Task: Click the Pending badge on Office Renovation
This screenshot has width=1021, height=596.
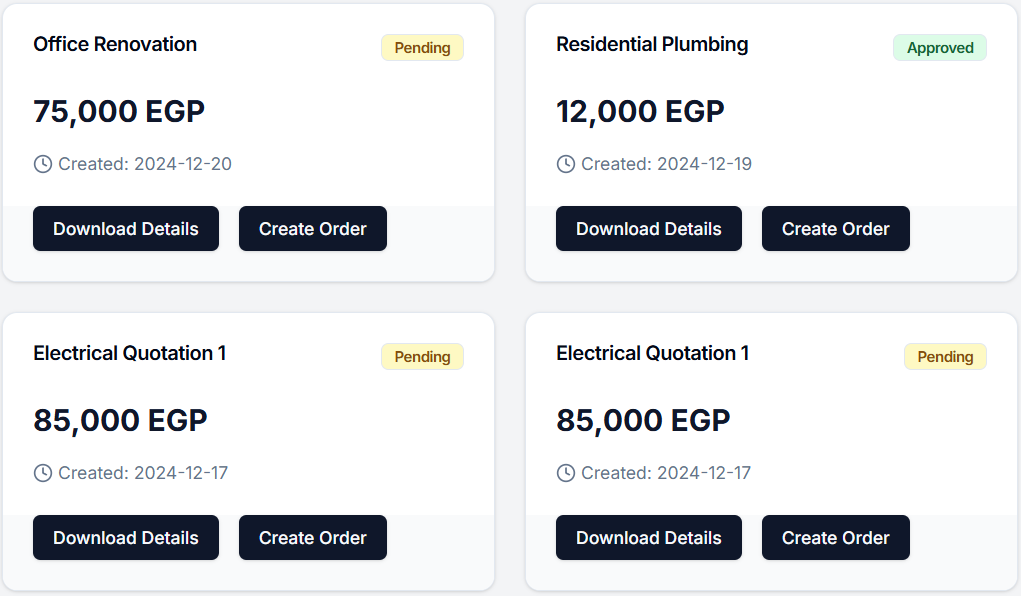Action: [x=422, y=48]
